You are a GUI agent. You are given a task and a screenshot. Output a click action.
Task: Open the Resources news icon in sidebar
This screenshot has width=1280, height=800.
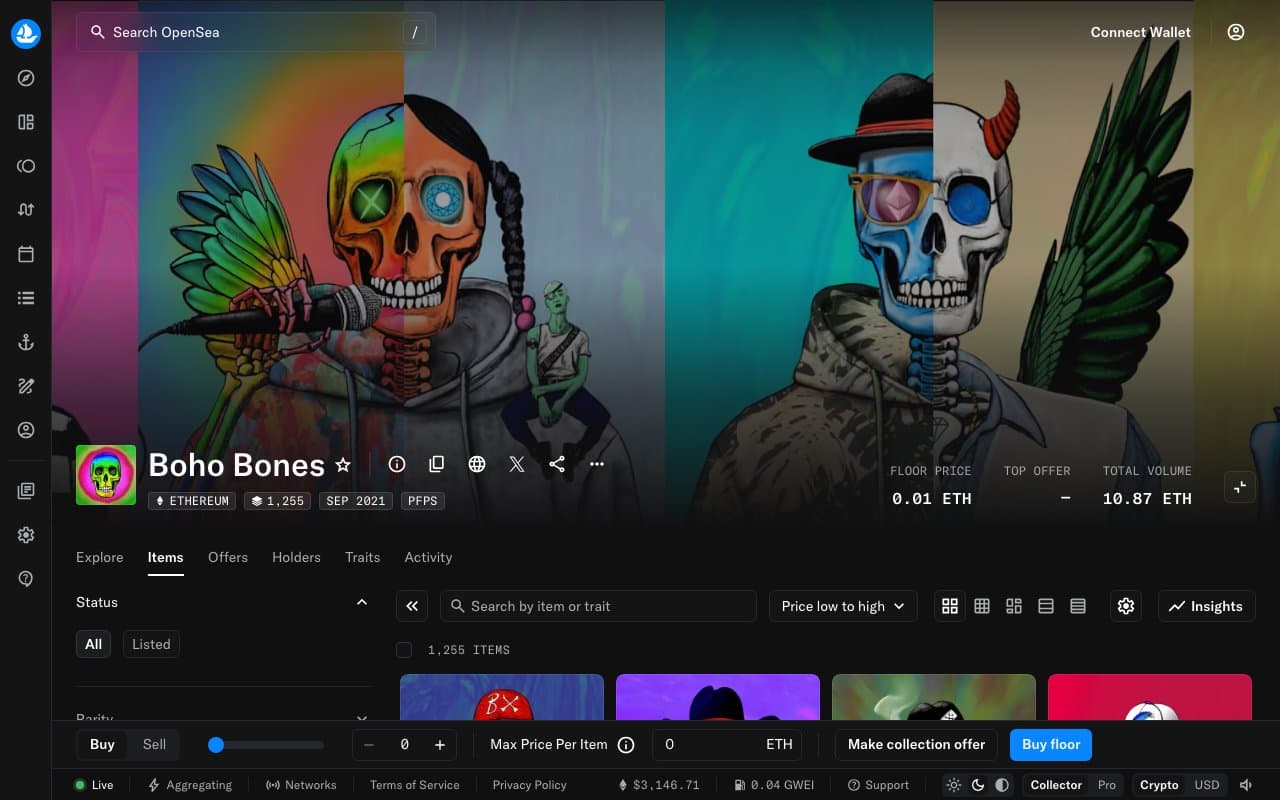[26, 491]
